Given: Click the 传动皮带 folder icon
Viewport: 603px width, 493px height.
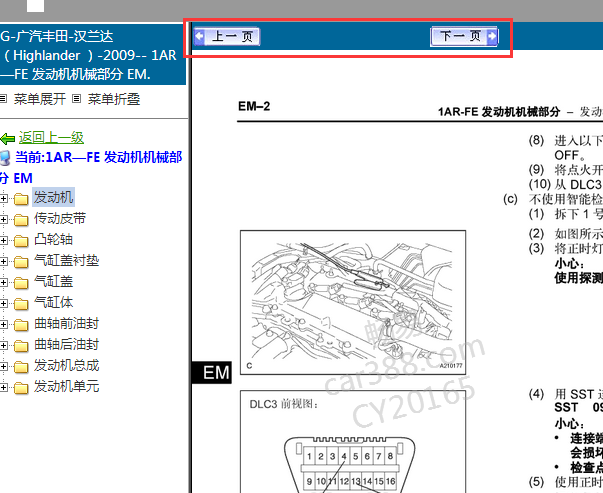Looking at the screenshot, I should pos(21,220).
